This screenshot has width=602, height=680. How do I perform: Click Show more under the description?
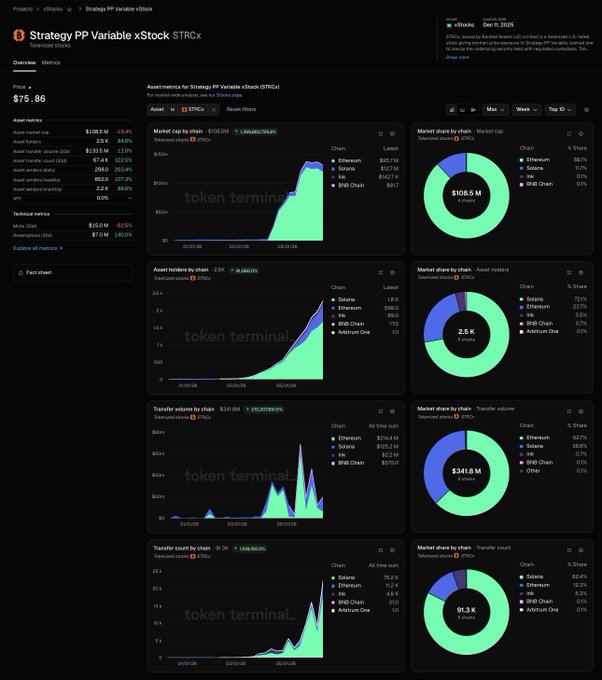(457, 57)
